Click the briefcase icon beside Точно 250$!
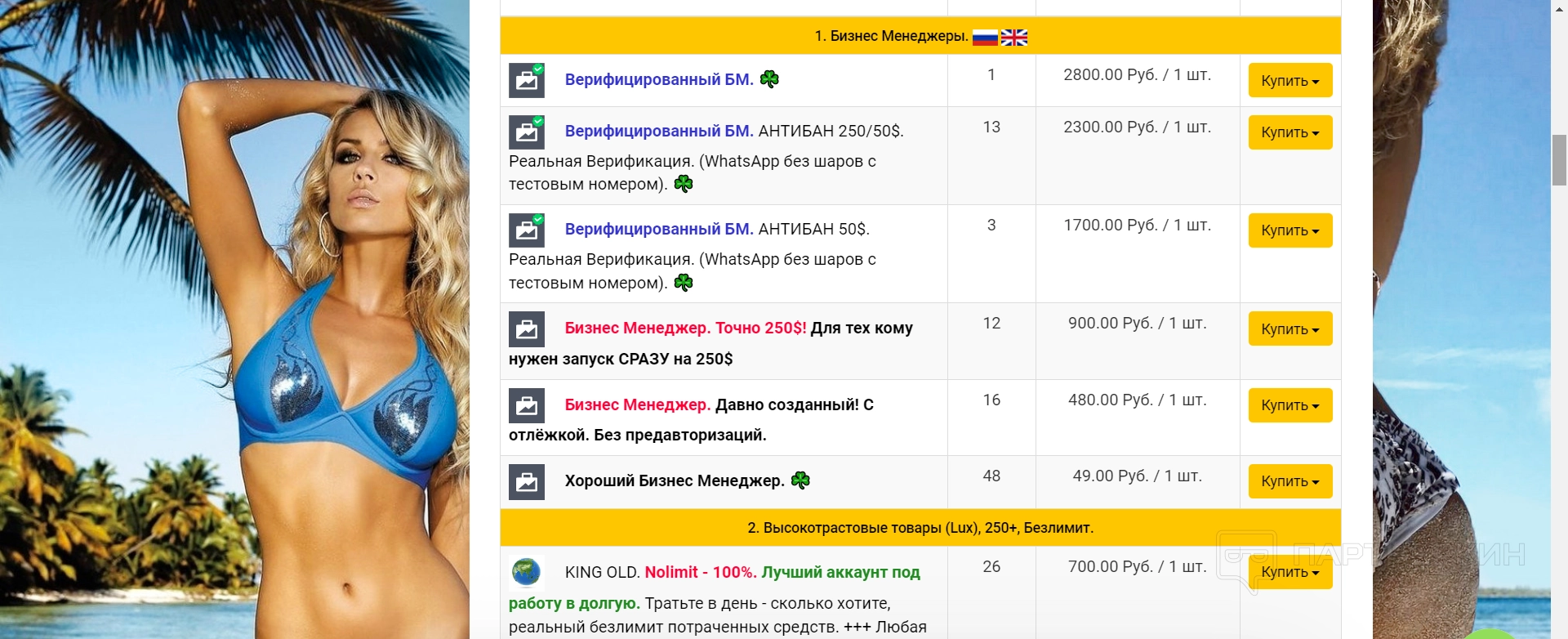The image size is (1568, 639). [x=527, y=328]
